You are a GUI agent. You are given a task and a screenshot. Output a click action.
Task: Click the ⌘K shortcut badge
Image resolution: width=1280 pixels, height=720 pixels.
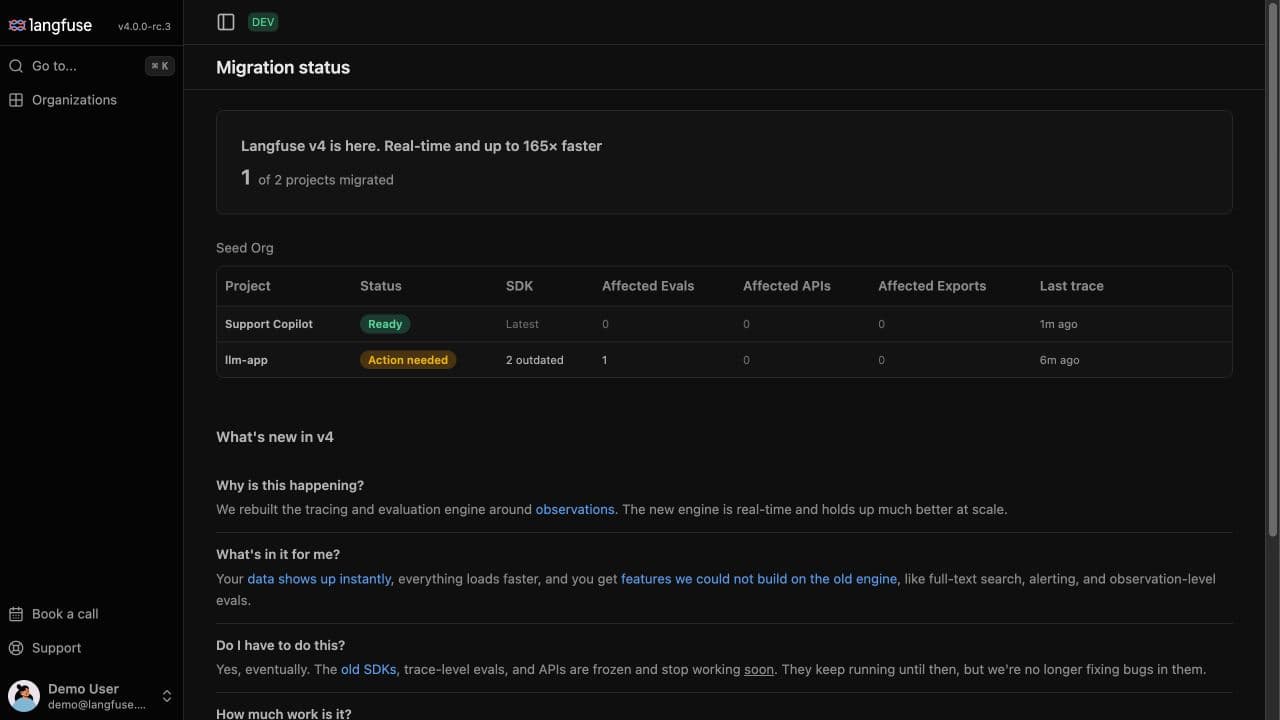(160, 66)
